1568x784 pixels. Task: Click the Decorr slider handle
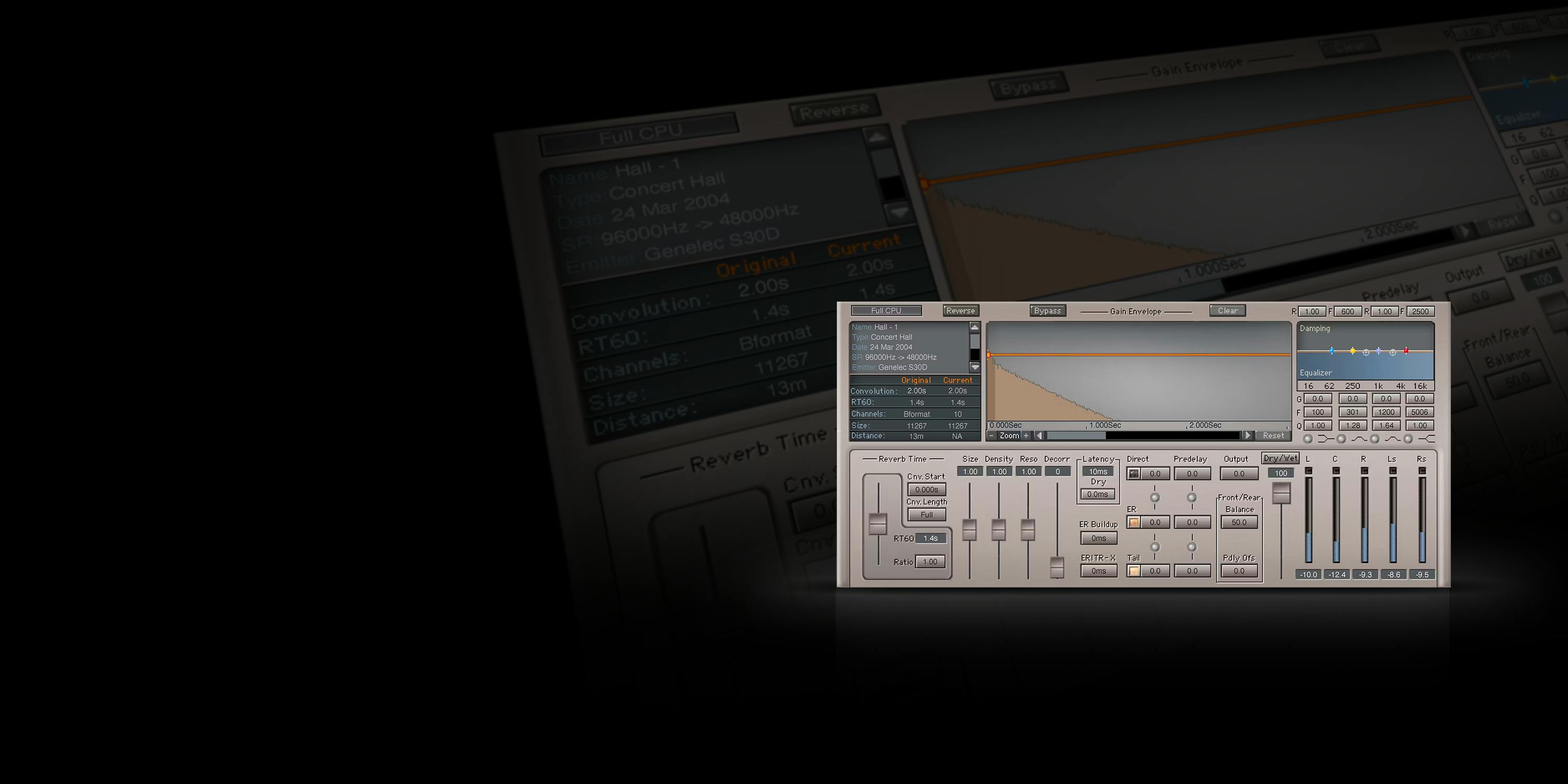pos(1057,567)
